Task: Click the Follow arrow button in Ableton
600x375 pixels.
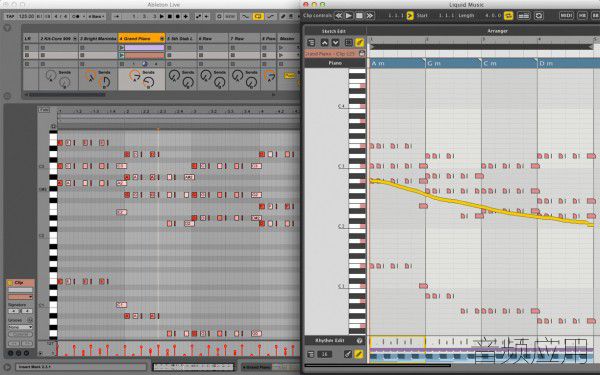Action: (x=117, y=16)
